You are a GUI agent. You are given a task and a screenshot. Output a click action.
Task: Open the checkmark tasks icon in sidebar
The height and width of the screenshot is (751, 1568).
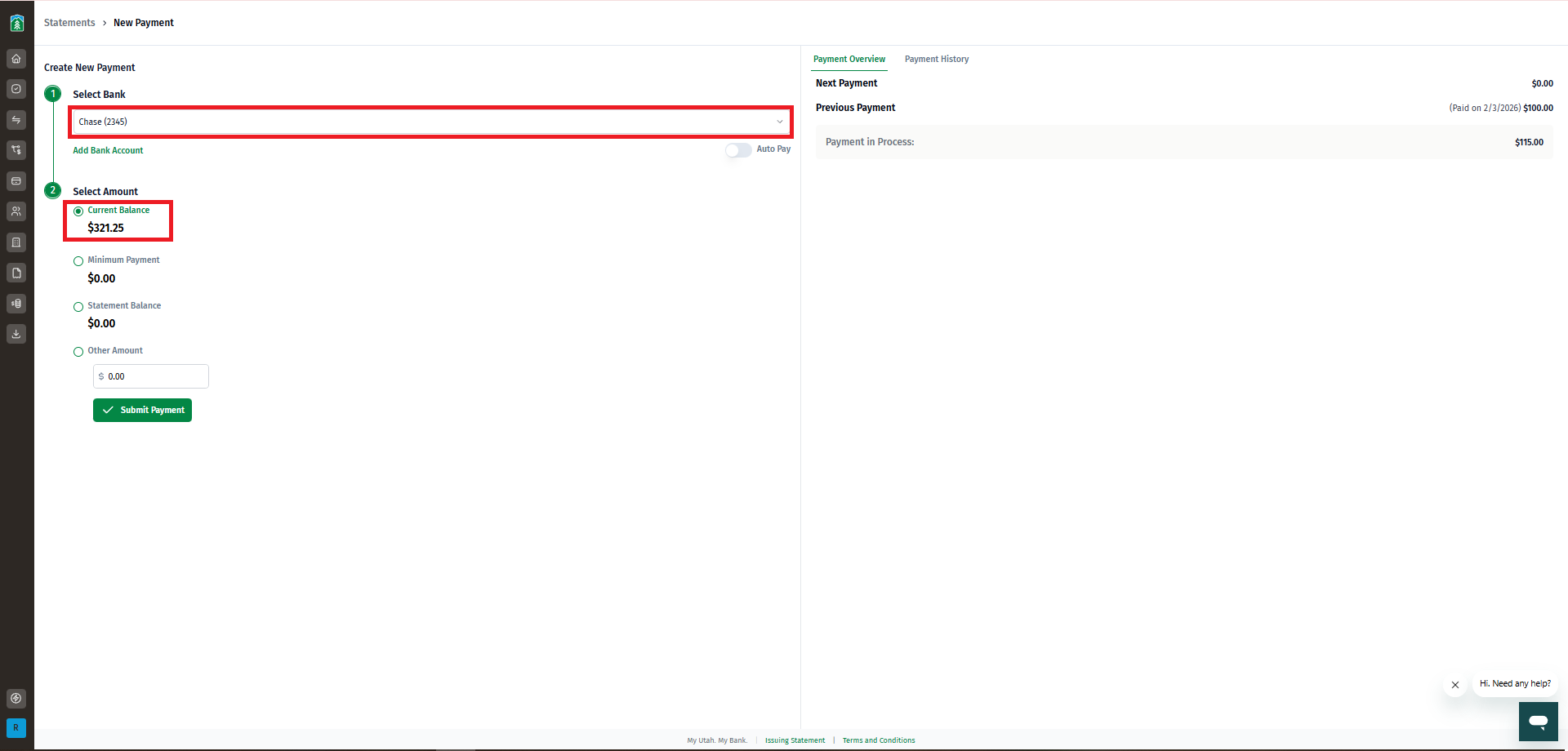(16, 89)
